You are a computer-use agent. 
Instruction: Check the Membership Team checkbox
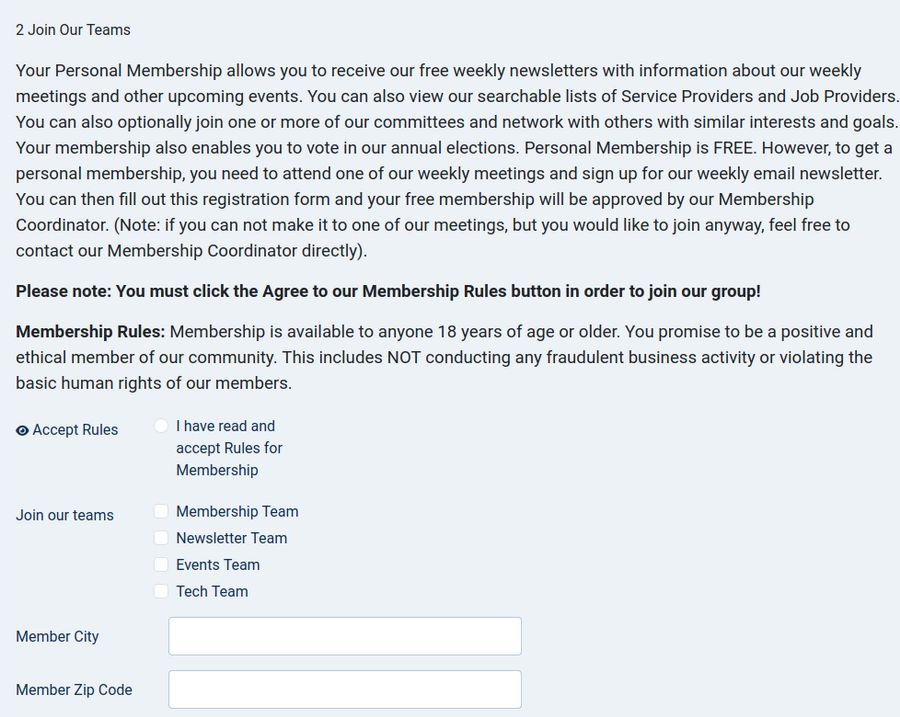pyautogui.click(x=161, y=511)
